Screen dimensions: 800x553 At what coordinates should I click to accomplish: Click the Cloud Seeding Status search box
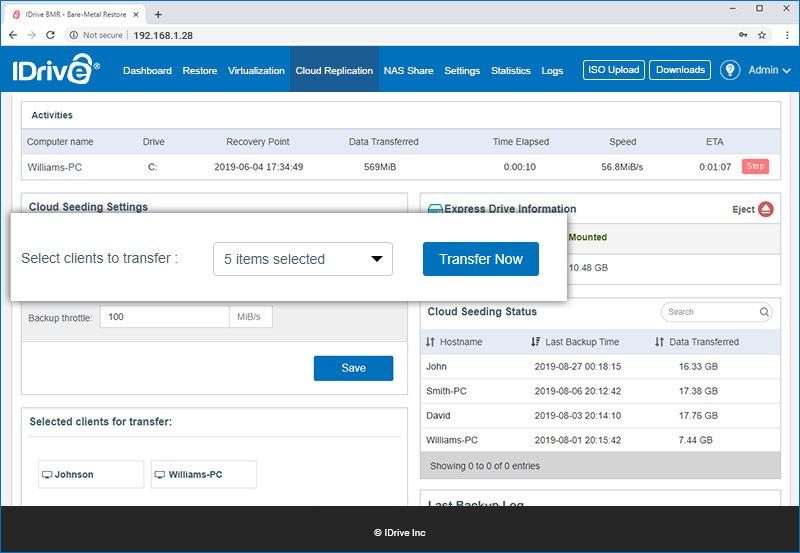[716, 312]
